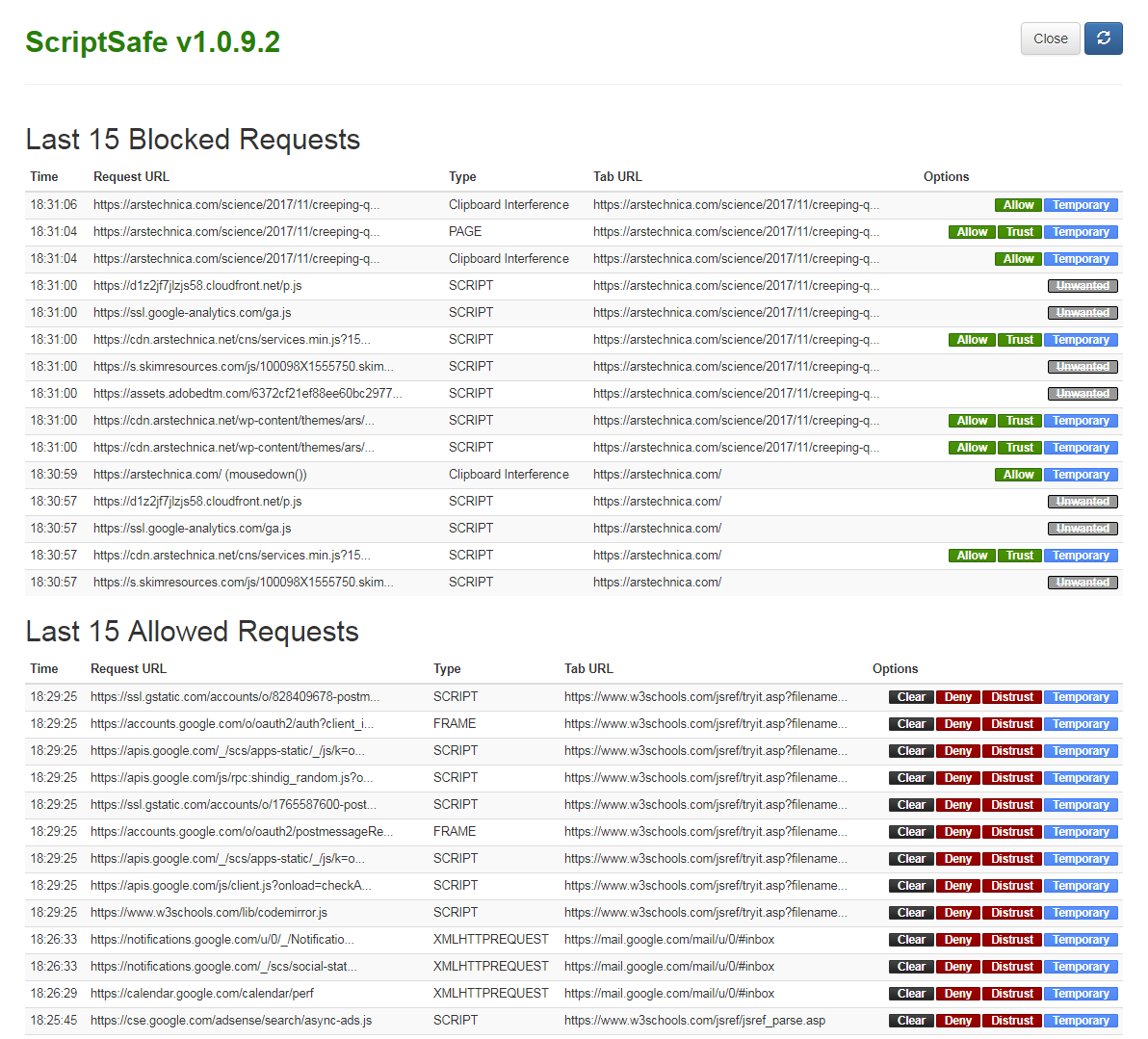The height and width of the screenshot is (1039, 1148).
Task: Mark the ga.js script as Unwanted
Action: pos(1083,312)
